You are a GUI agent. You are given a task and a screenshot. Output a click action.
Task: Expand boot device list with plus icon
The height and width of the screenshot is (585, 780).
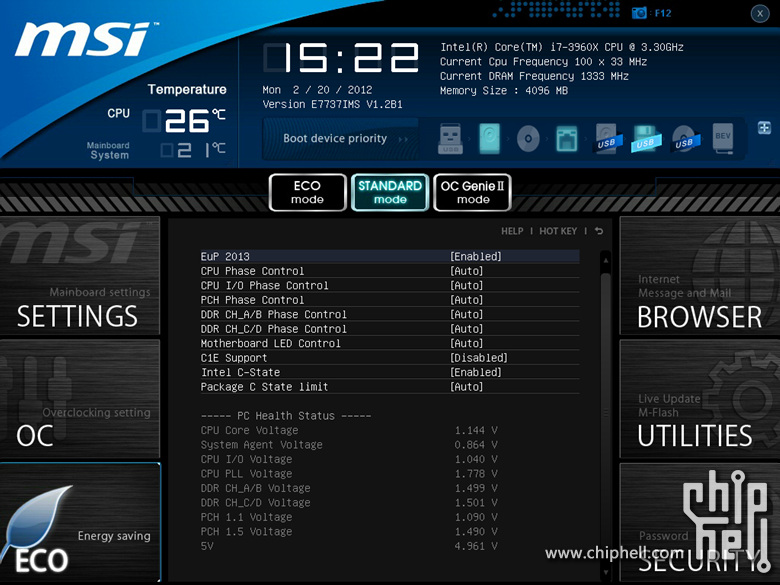764,127
